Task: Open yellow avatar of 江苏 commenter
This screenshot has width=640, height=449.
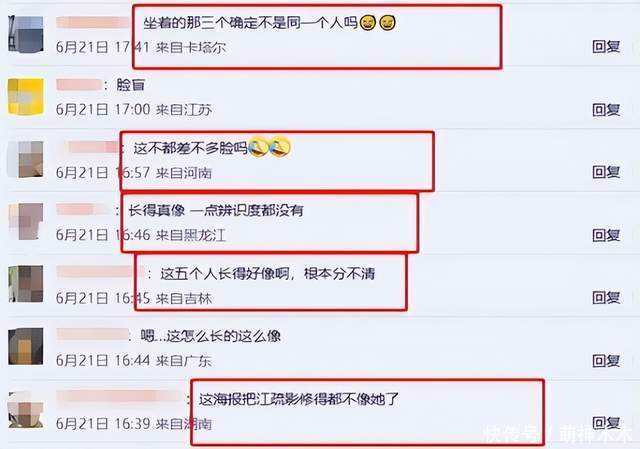Action: click(x=26, y=97)
